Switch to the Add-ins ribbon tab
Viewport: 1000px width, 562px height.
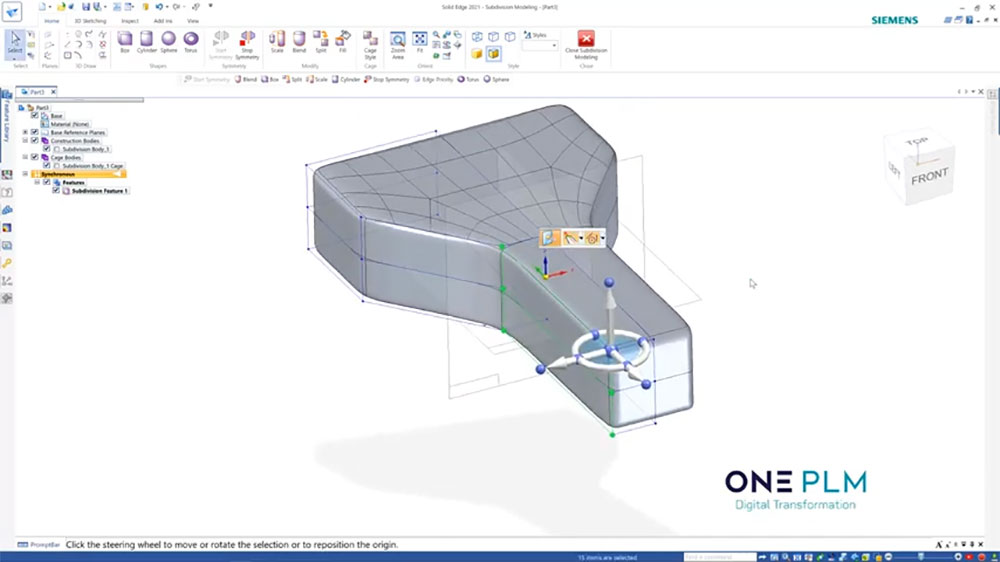click(163, 21)
